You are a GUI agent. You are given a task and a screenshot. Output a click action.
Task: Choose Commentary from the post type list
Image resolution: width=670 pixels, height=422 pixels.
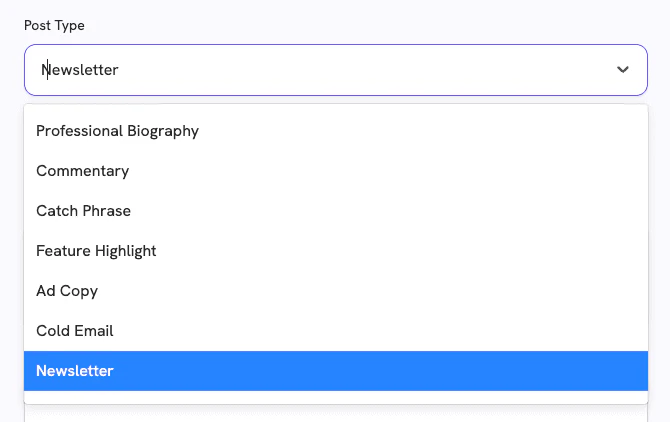[82, 171]
